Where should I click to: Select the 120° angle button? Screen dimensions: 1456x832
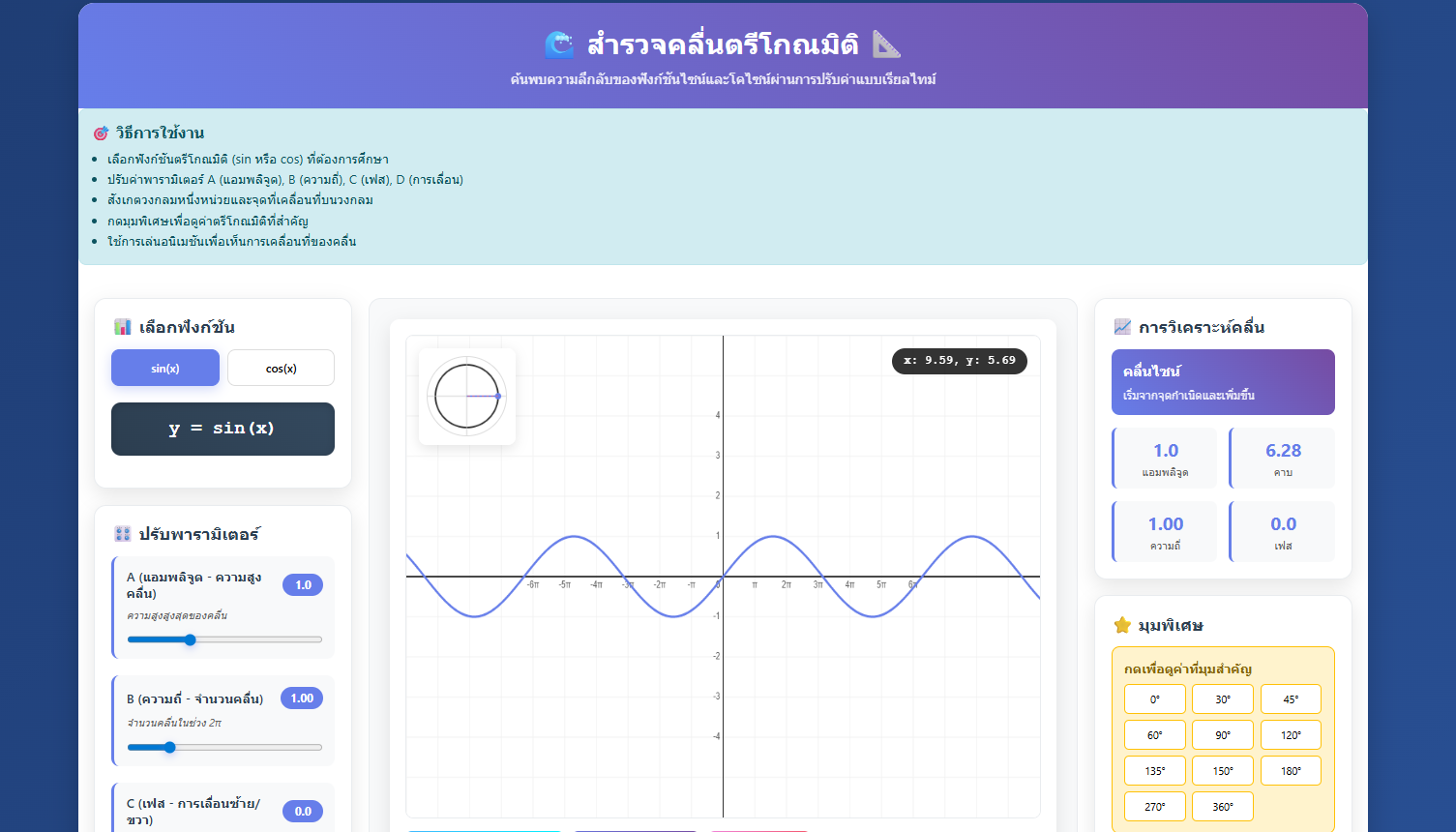coord(1291,735)
